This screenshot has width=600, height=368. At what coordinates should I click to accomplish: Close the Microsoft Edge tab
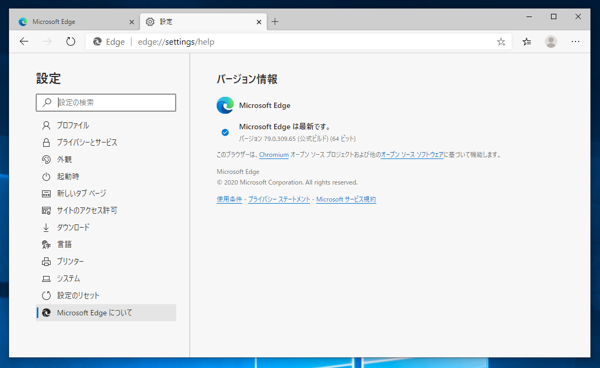click(131, 22)
